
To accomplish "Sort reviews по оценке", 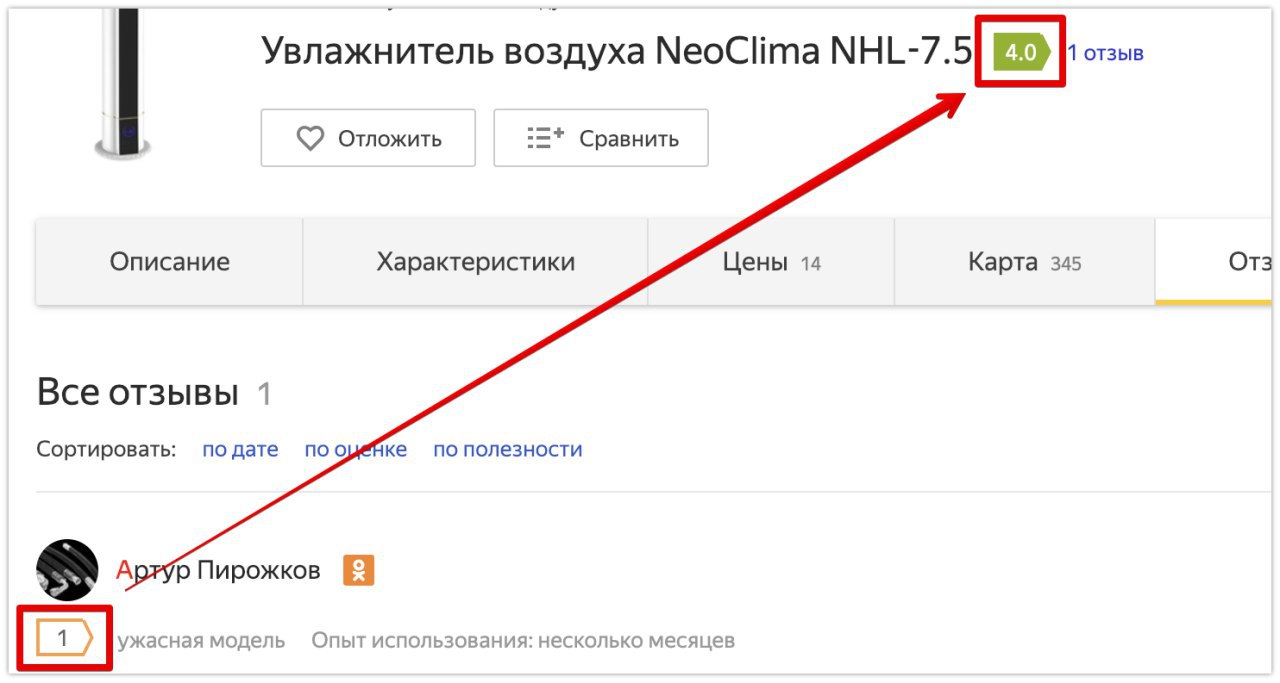I will click(356, 449).
